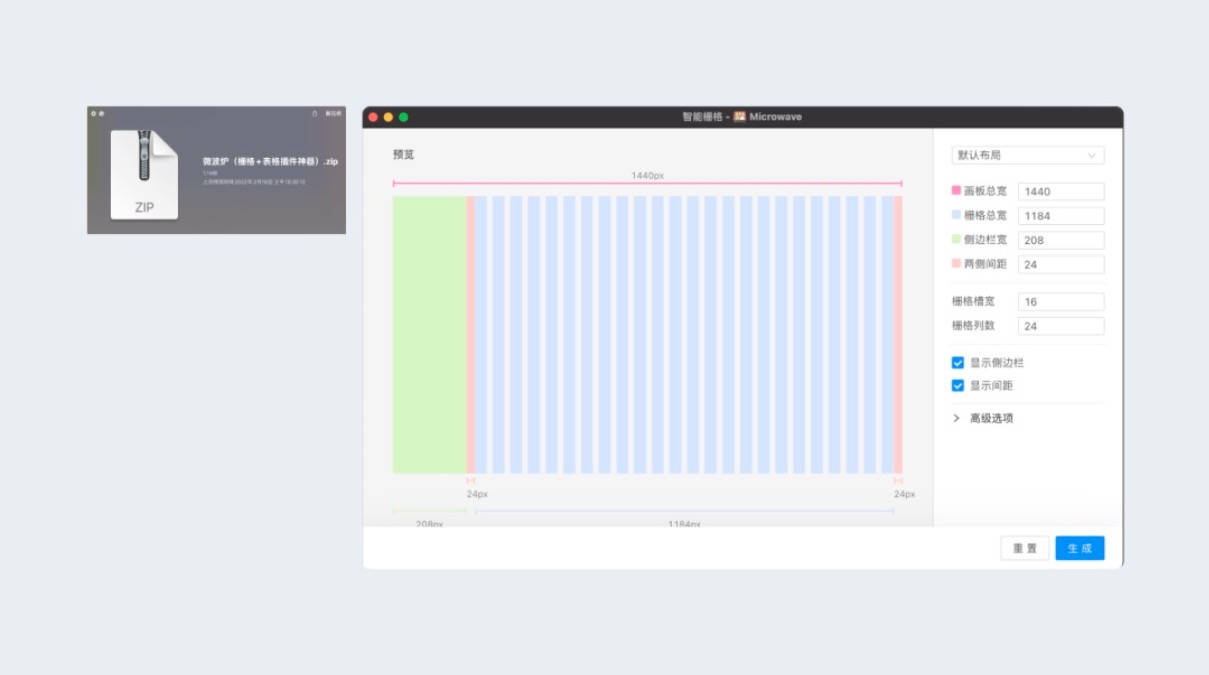1209x675 pixels.
Task: Edit the 栅格列数 value field
Action: 1061,326
